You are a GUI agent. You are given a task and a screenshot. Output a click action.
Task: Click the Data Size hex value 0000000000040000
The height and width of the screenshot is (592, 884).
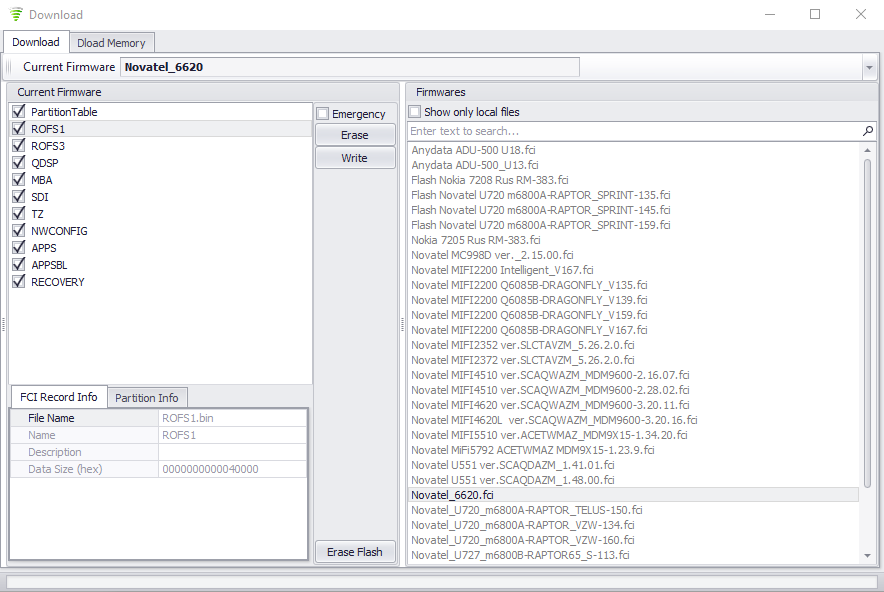click(x=233, y=469)
